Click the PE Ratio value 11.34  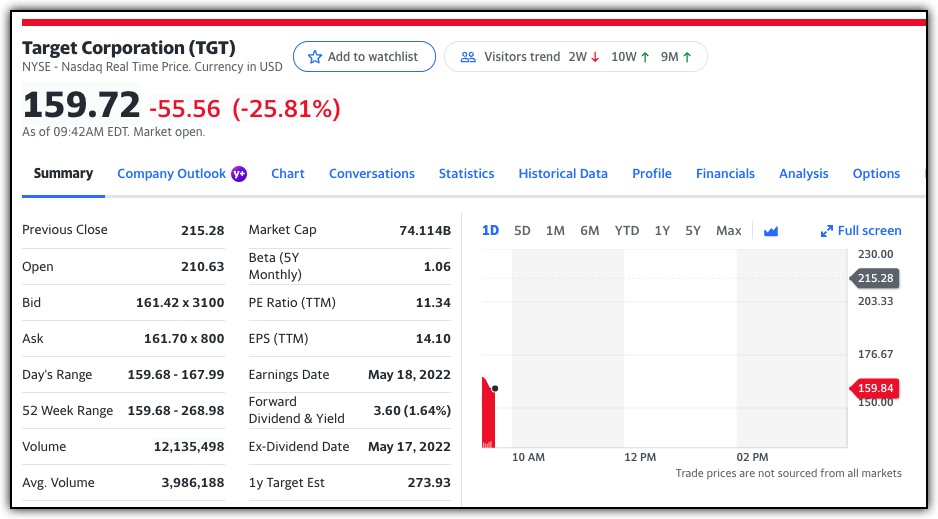[x=433, y=303]
